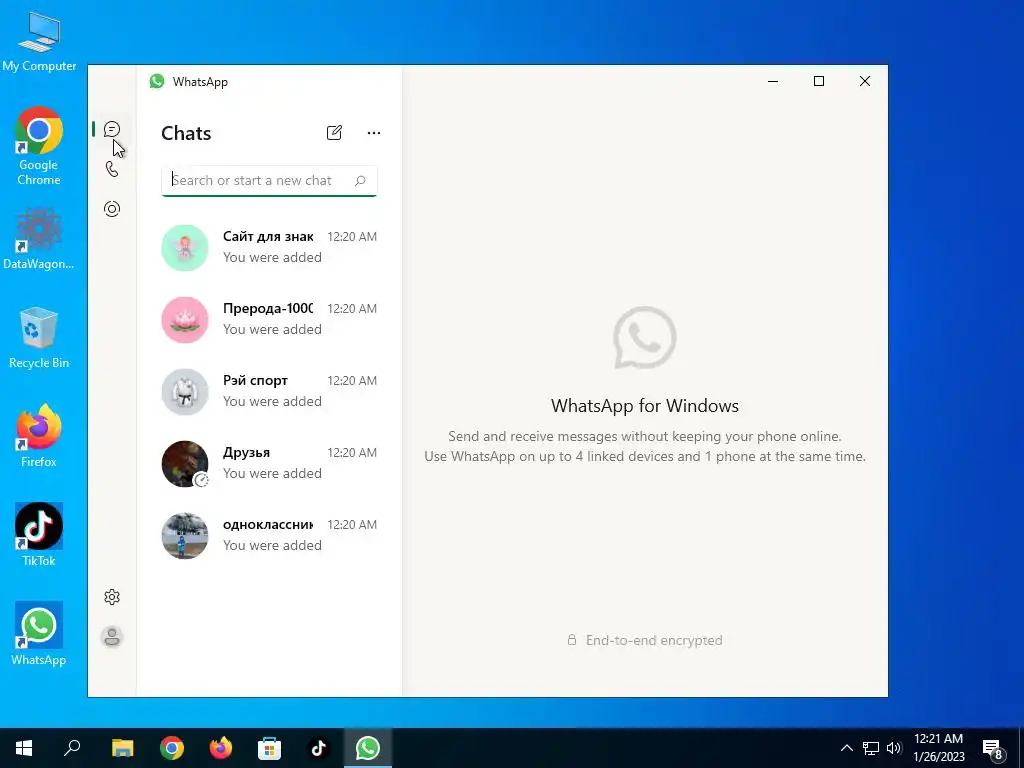Open the одноклассники chat
This screenshot has width=1024, height=768.
coord(269,536)
